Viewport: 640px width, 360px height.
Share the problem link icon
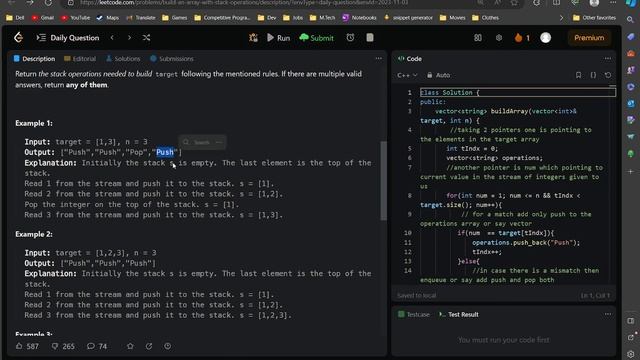[x=149, y=346]
